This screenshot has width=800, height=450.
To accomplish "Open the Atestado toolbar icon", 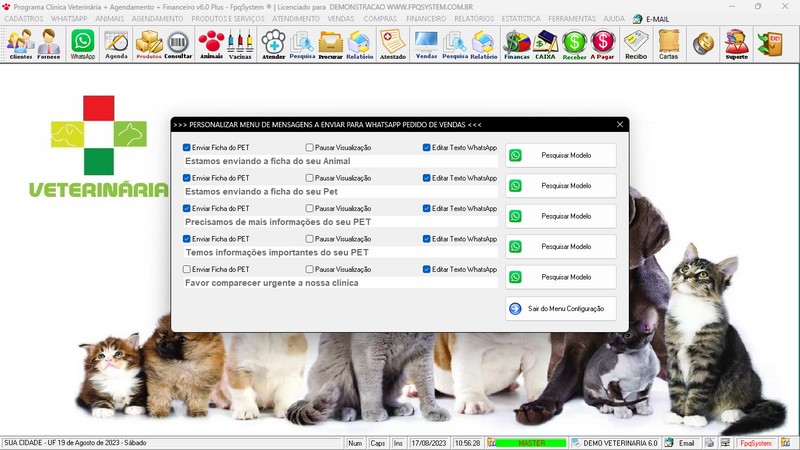I will pyautogui.click(x=393, y=43).
